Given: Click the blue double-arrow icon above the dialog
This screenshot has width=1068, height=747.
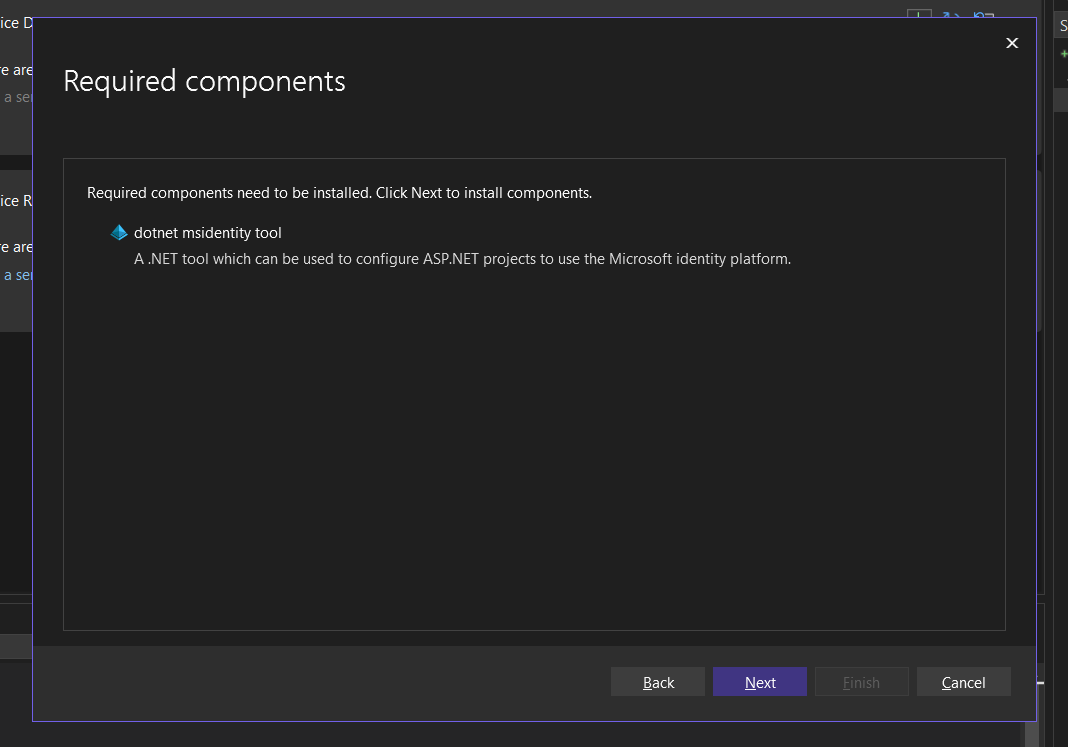Looking at the screenshot, I should 950,14.
